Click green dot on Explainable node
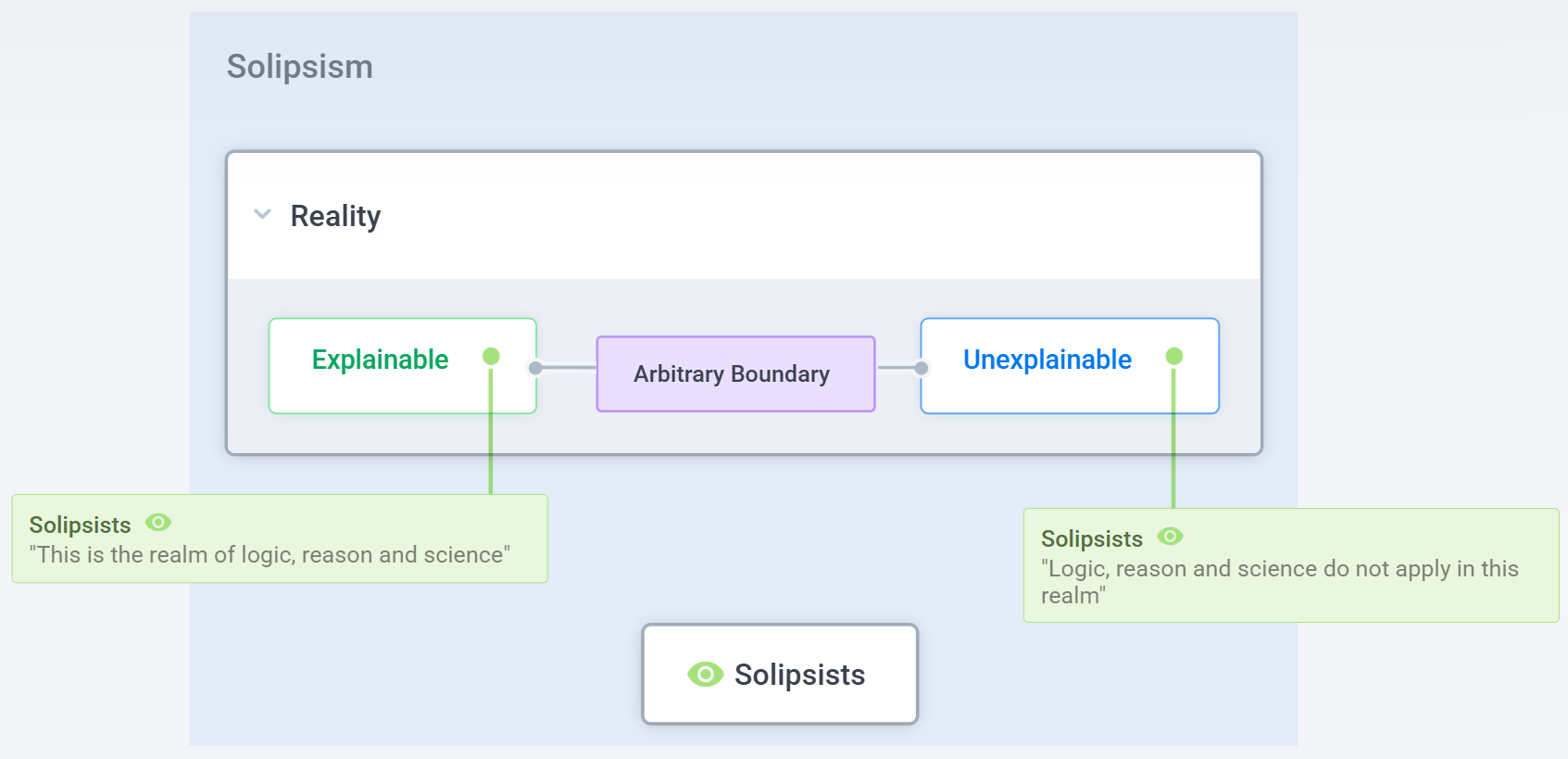Viewport: 1568px width, 759px height. pos(491,356)
